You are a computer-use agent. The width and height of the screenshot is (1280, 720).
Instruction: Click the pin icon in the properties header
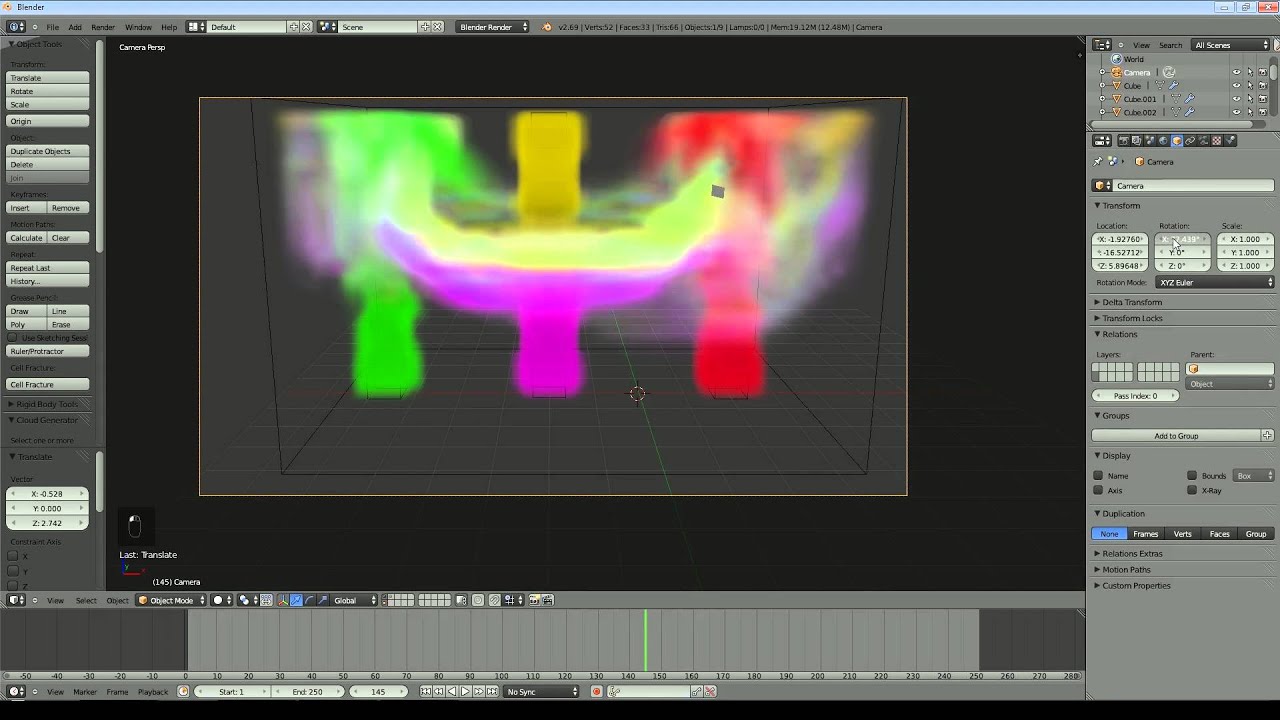pyautogui.click(x=1098, y=161)
